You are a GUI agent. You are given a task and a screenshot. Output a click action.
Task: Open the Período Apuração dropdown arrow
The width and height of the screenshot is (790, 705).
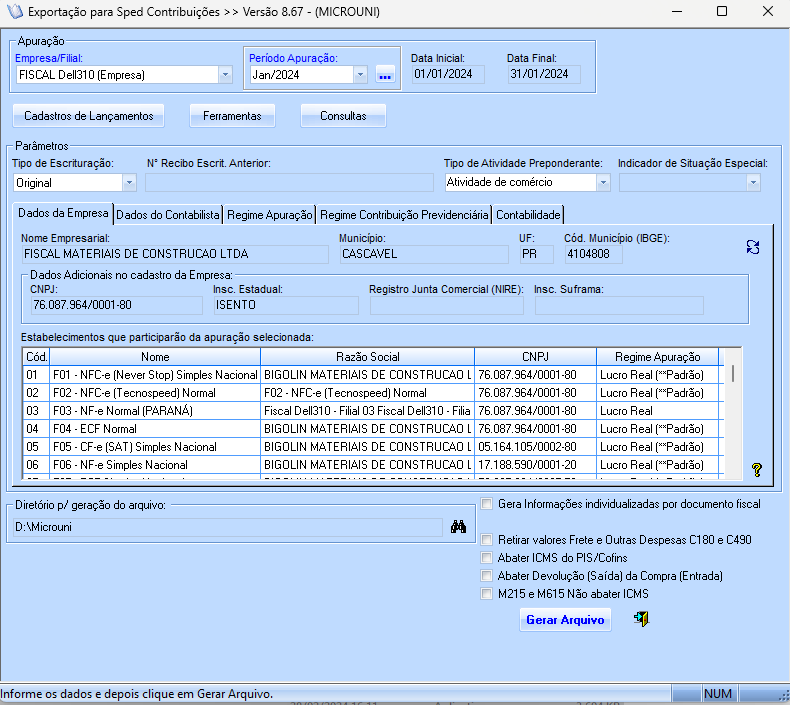[360, 75]
